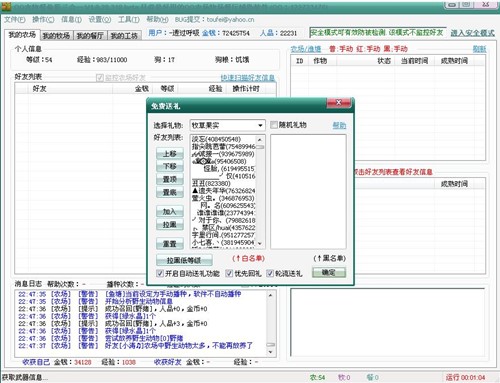The image size is (500, 383).
Task: Open the 选择礼物 dropdown showing 牧草果实
Action: point(227,125)
